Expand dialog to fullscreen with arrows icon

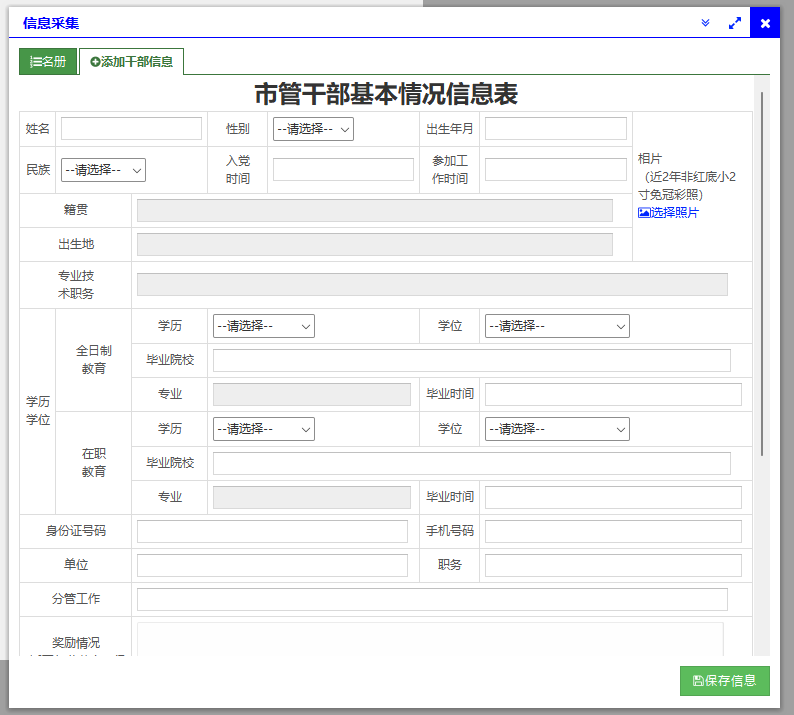point(735,23)
